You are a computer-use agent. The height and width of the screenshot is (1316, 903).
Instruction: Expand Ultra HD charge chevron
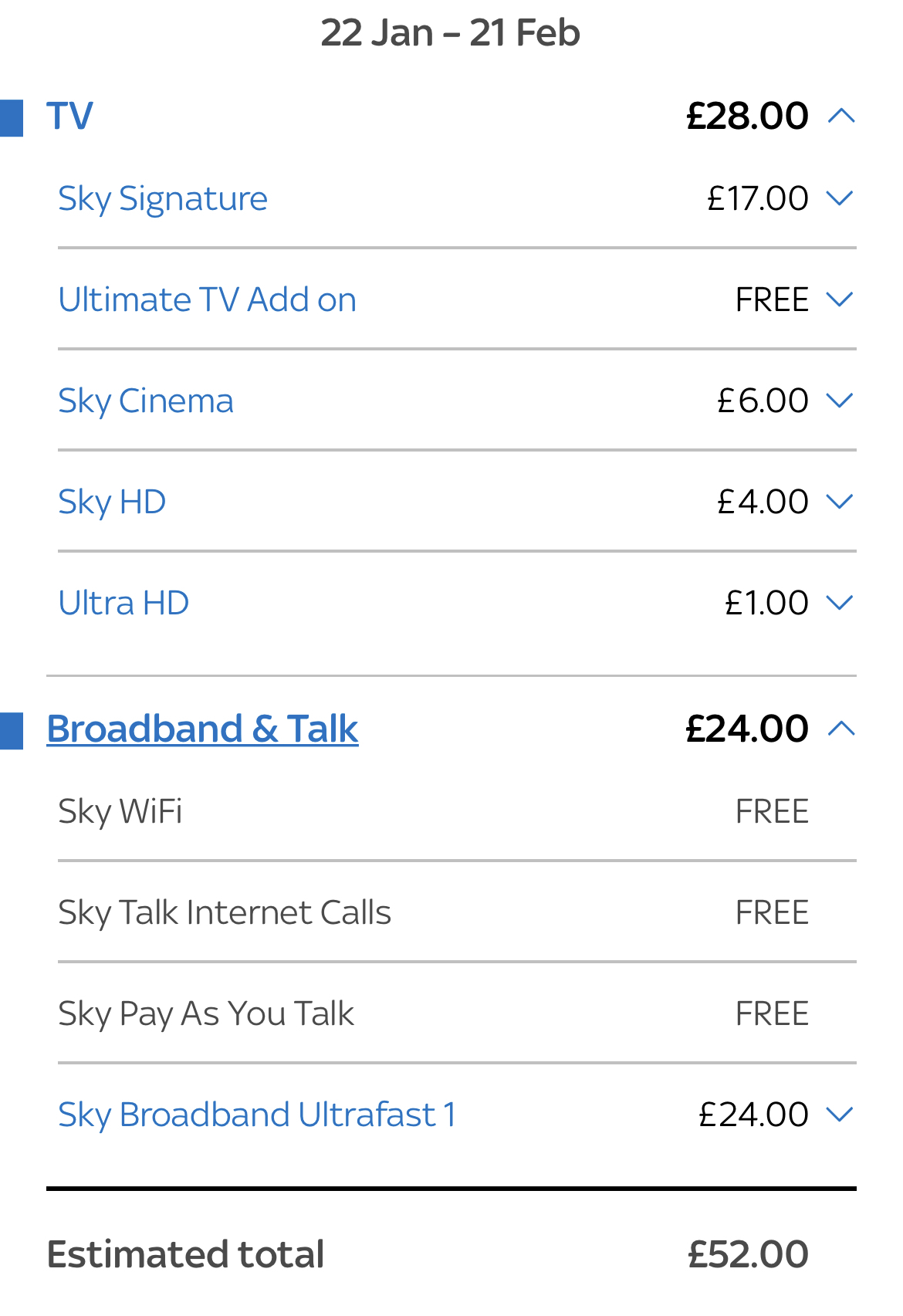tap(840, 603)
